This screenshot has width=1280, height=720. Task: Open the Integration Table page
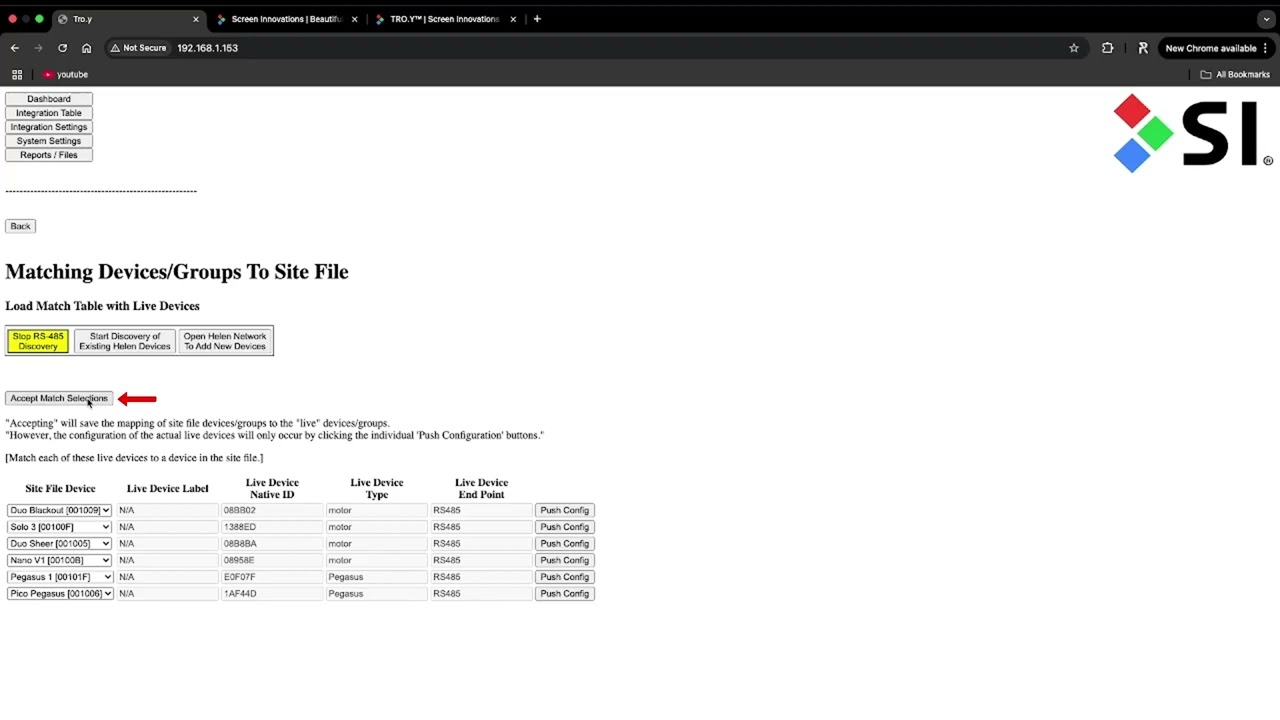point(49,113)
